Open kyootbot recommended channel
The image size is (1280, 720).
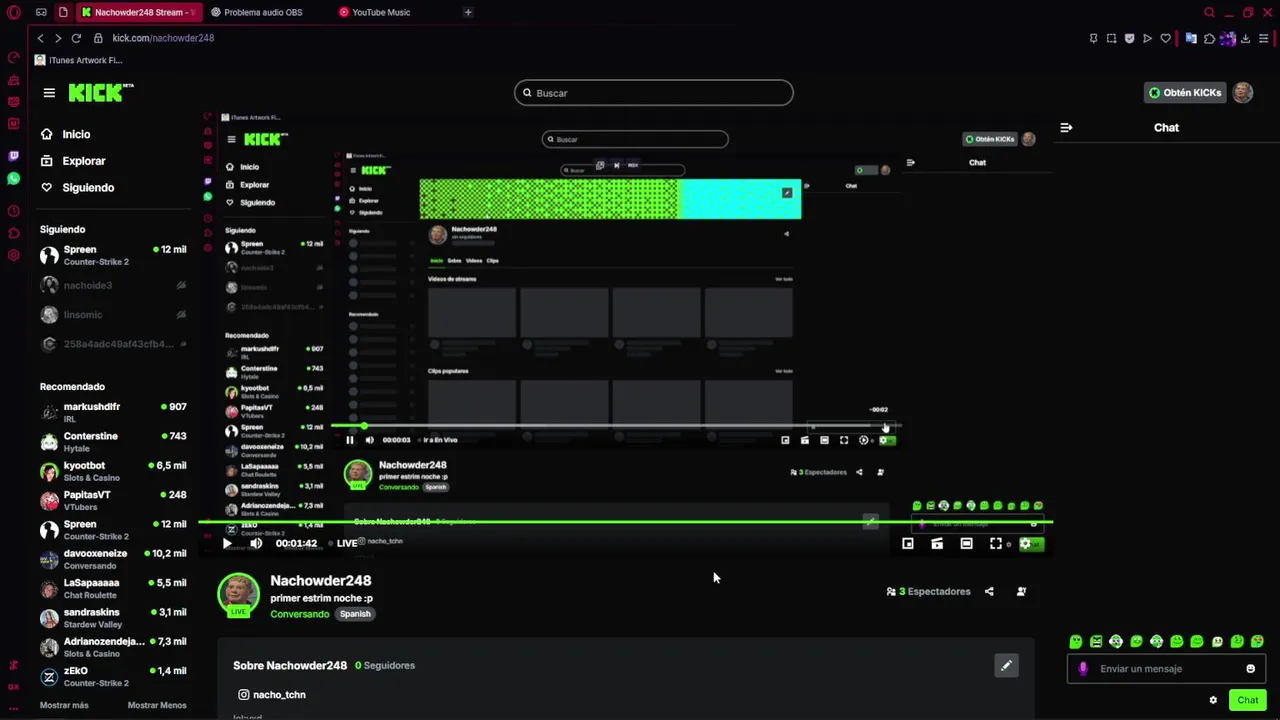point(113,471)
